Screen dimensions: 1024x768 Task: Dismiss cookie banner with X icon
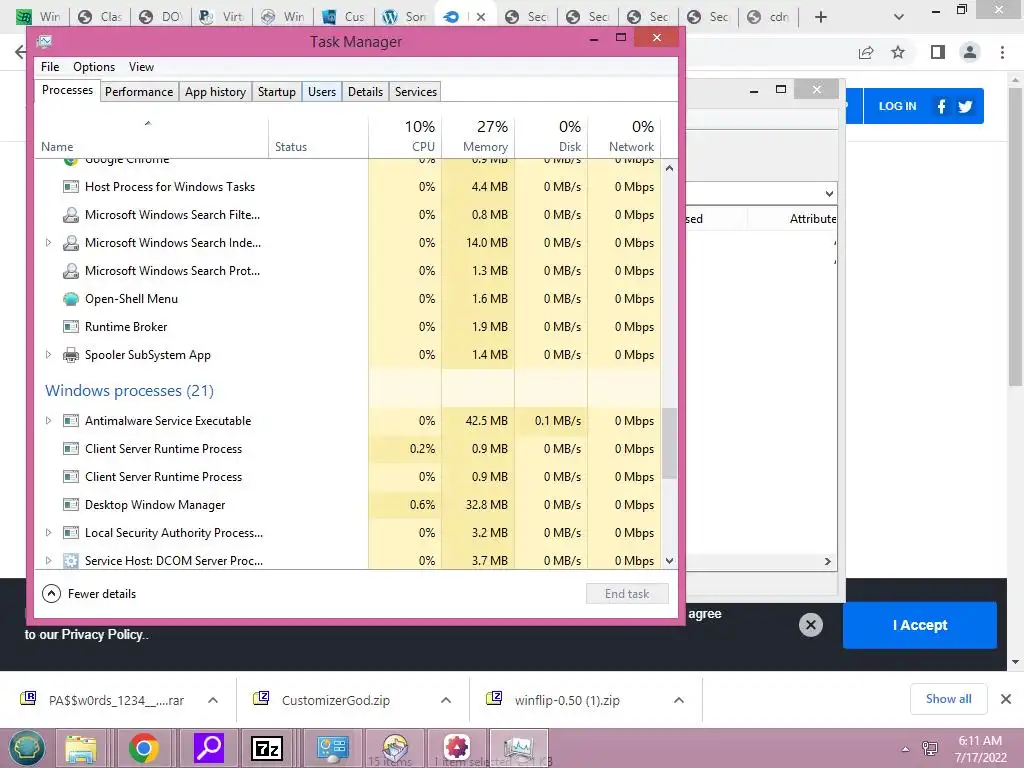pyautogui.click(x=810, y=625)
